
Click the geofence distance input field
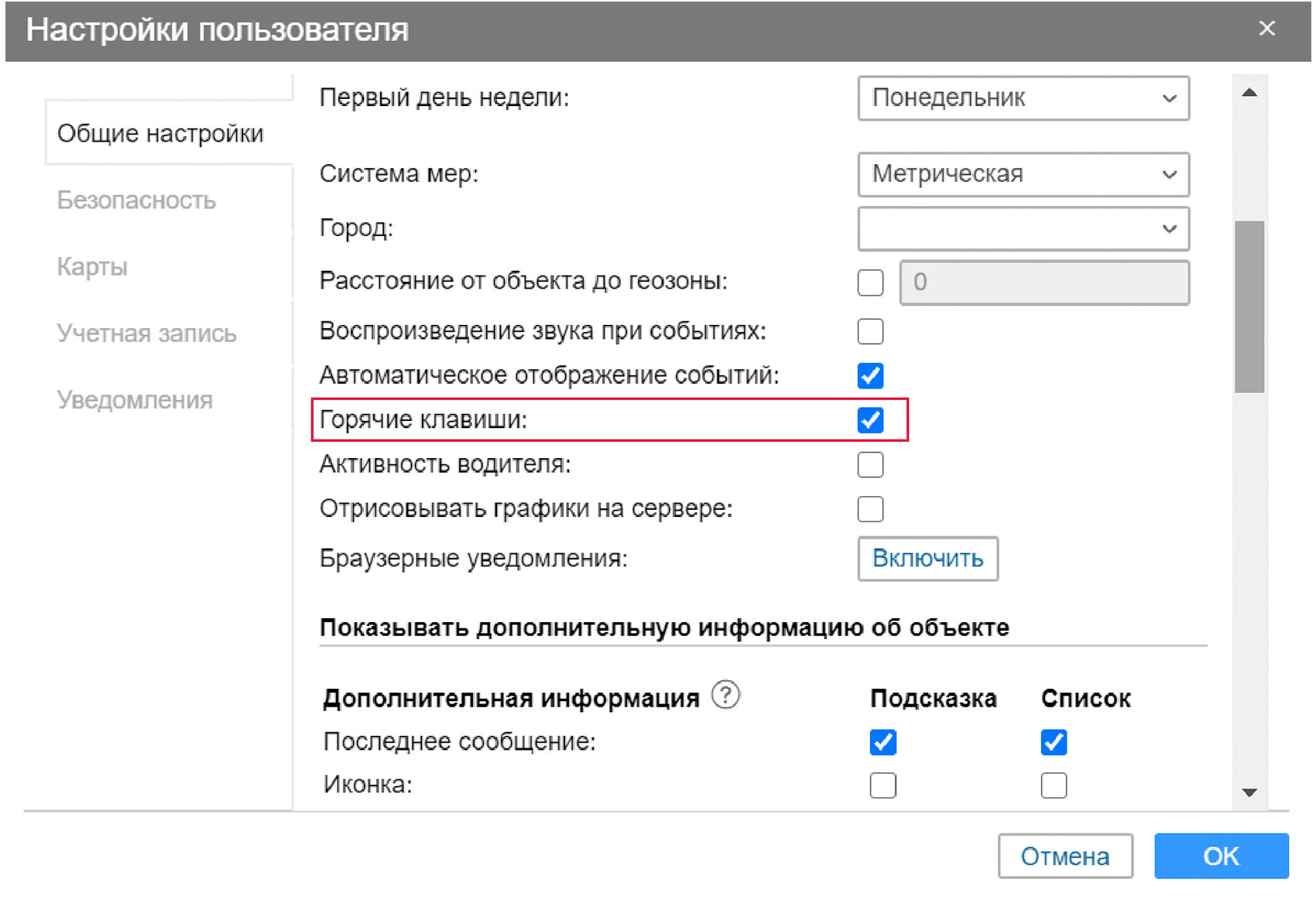pos(1044,282)
